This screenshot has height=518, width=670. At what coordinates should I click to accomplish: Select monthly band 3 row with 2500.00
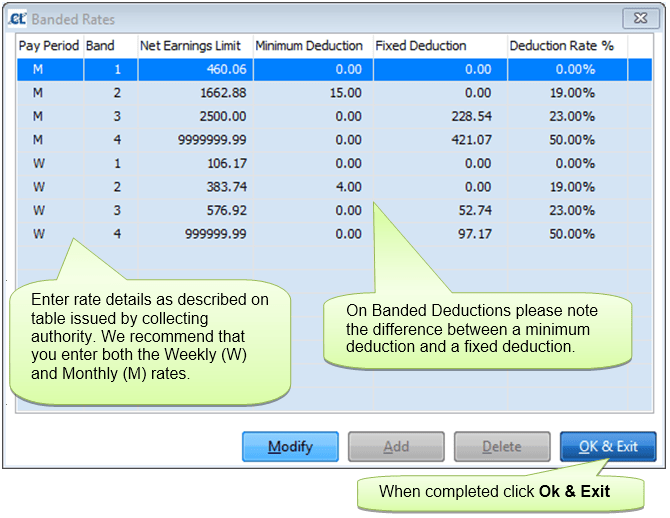click(x=335, y=117)
